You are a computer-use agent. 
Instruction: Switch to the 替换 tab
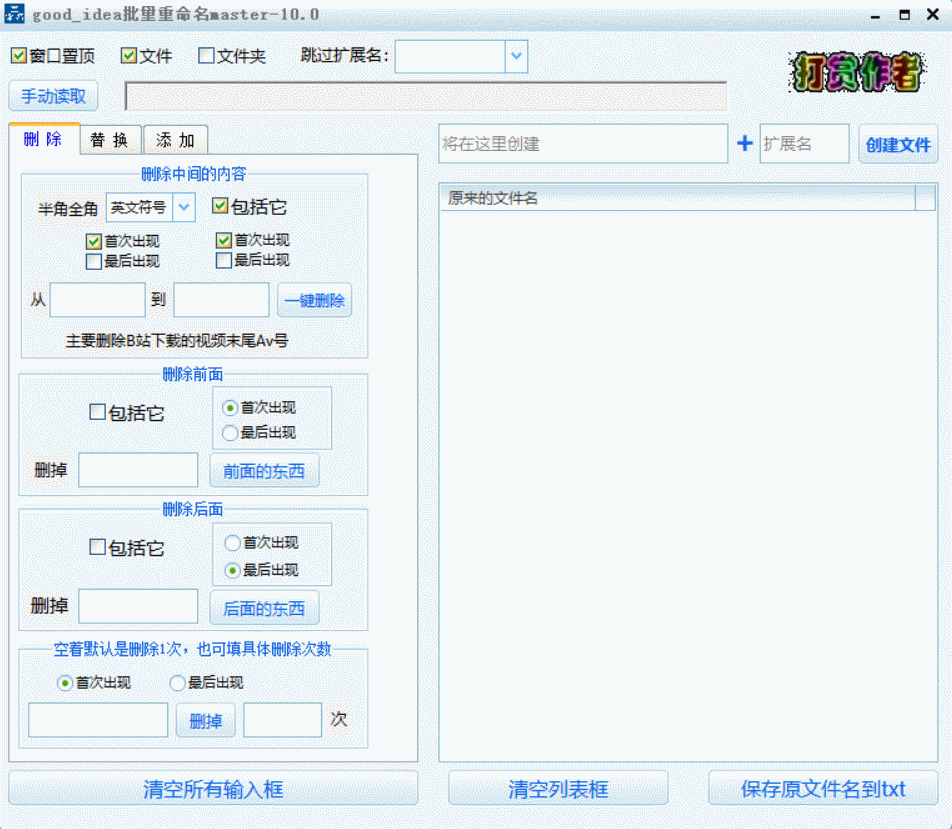click(x=109, y=140)
